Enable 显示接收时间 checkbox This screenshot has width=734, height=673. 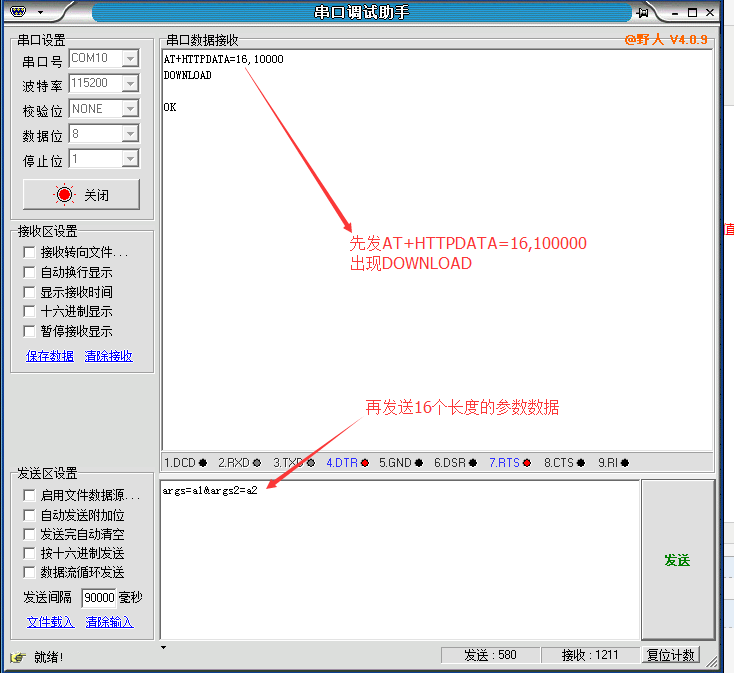click(29, 293)
